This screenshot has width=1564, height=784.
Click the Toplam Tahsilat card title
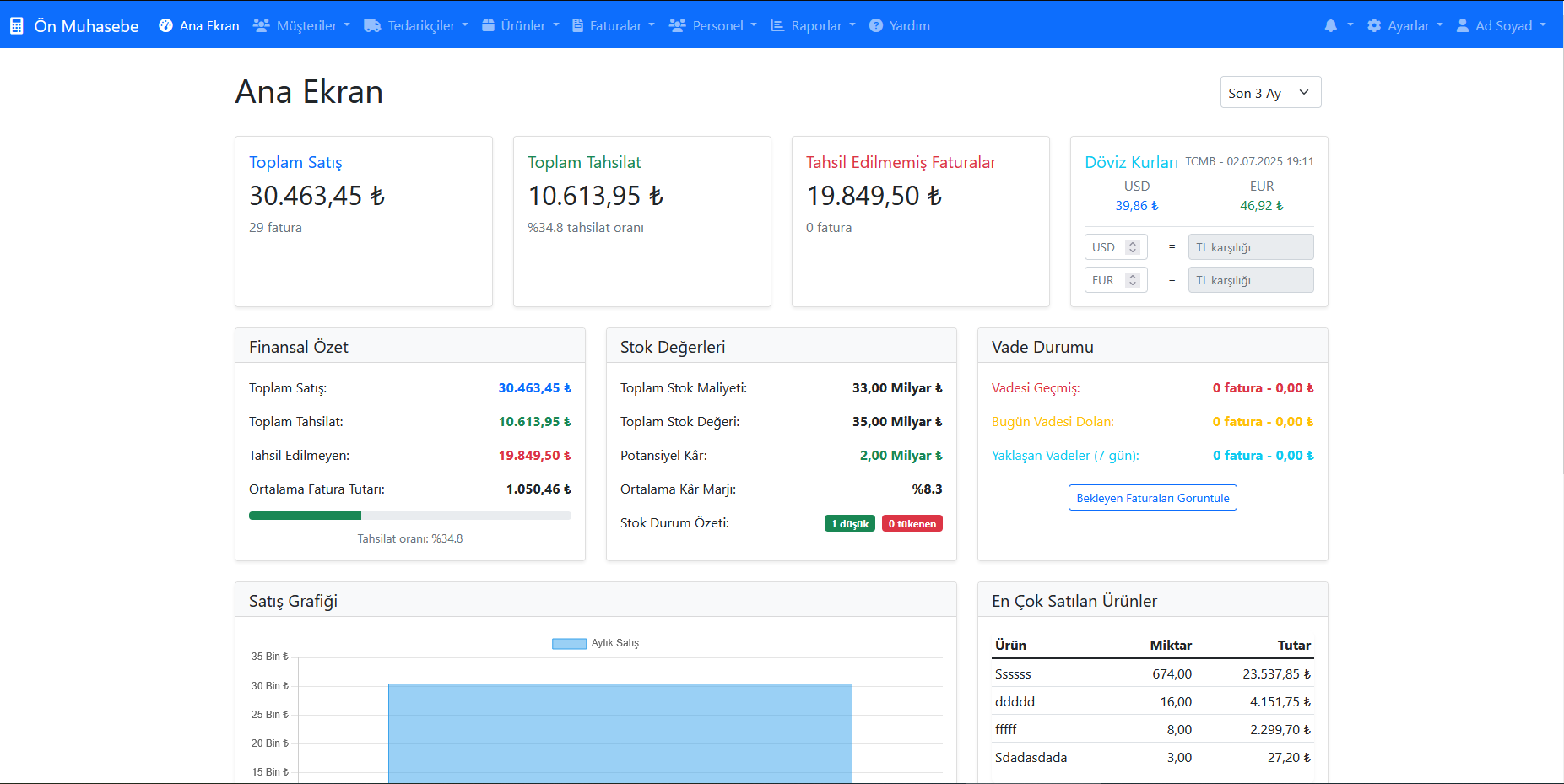coord(584,162)
